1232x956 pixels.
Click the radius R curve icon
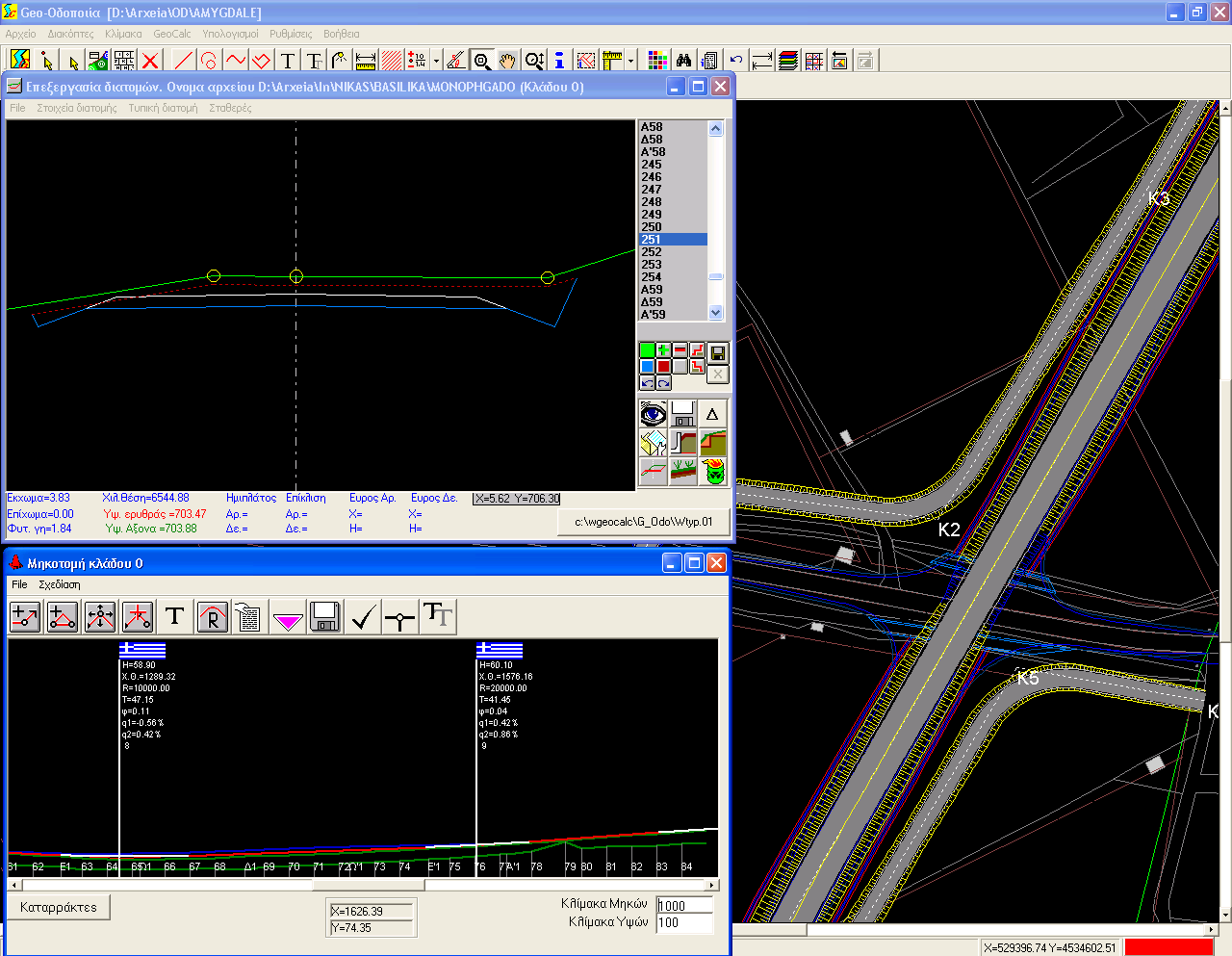point(212,617)
